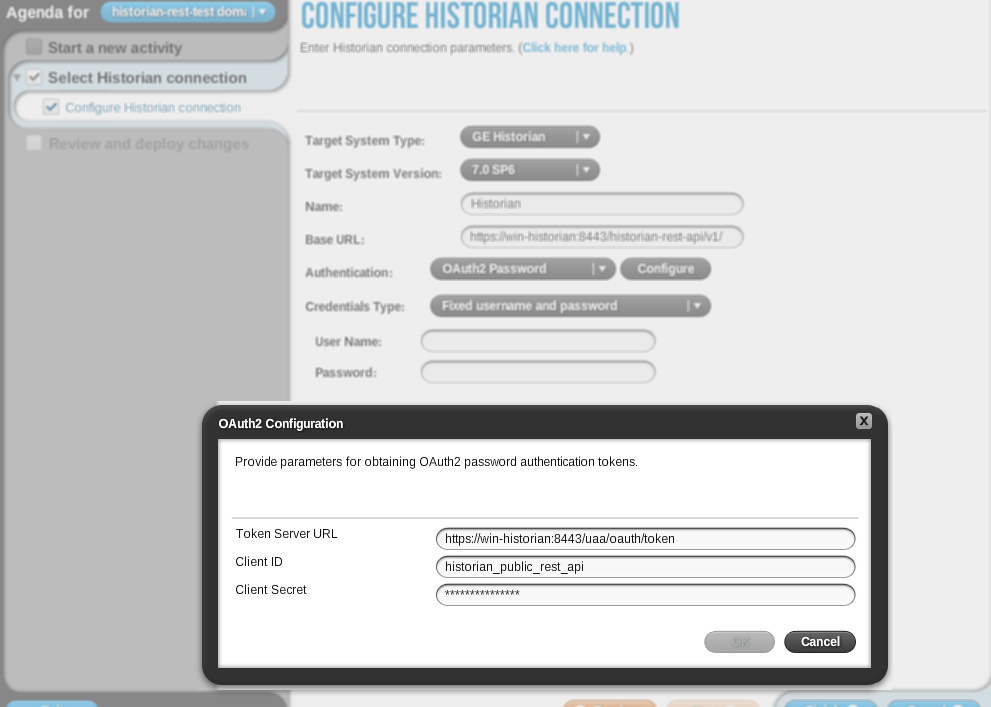
Task: Toggle the Configure Historian connection checkbox
Action: tap(51, 107)
